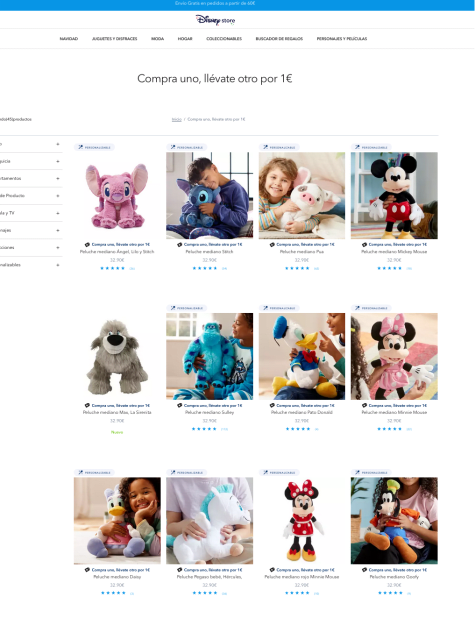
Task: Open the Peluche mediano Minnie Mouse link
Action: tap(394, 413)
